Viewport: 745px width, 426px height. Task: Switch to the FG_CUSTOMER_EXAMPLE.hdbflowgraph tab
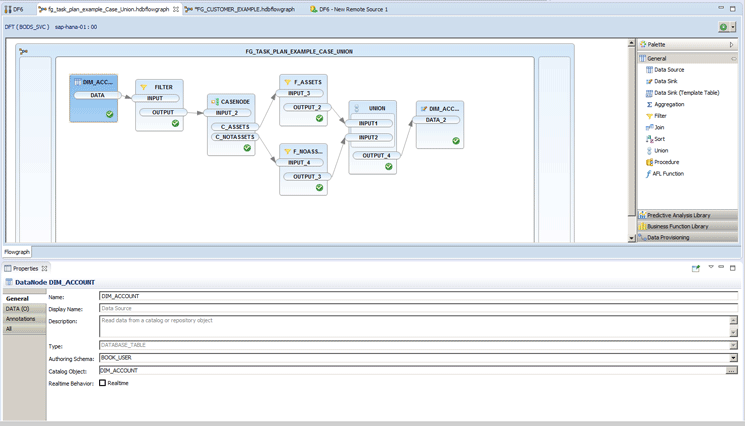[243, 9]
